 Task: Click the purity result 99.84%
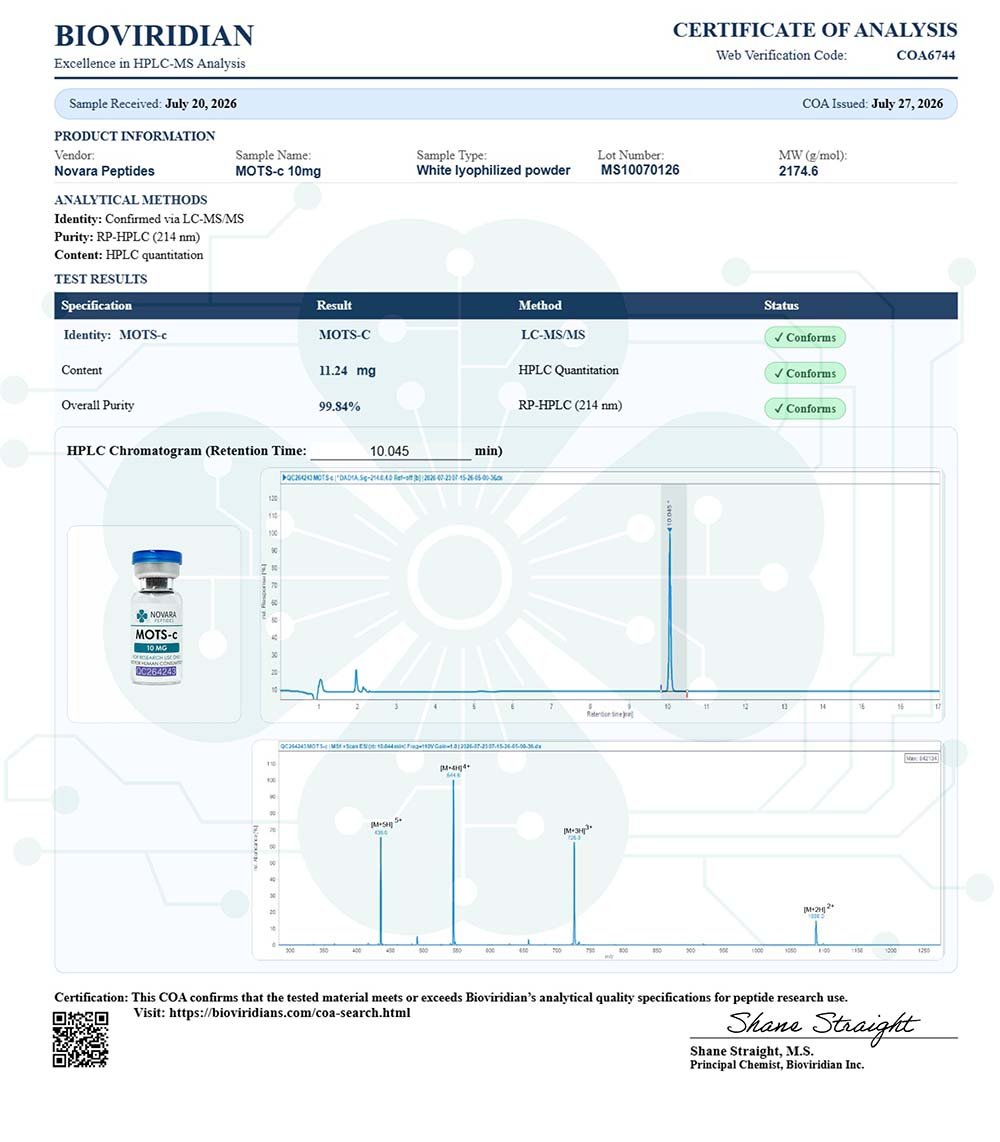click(x=339, y=406)
